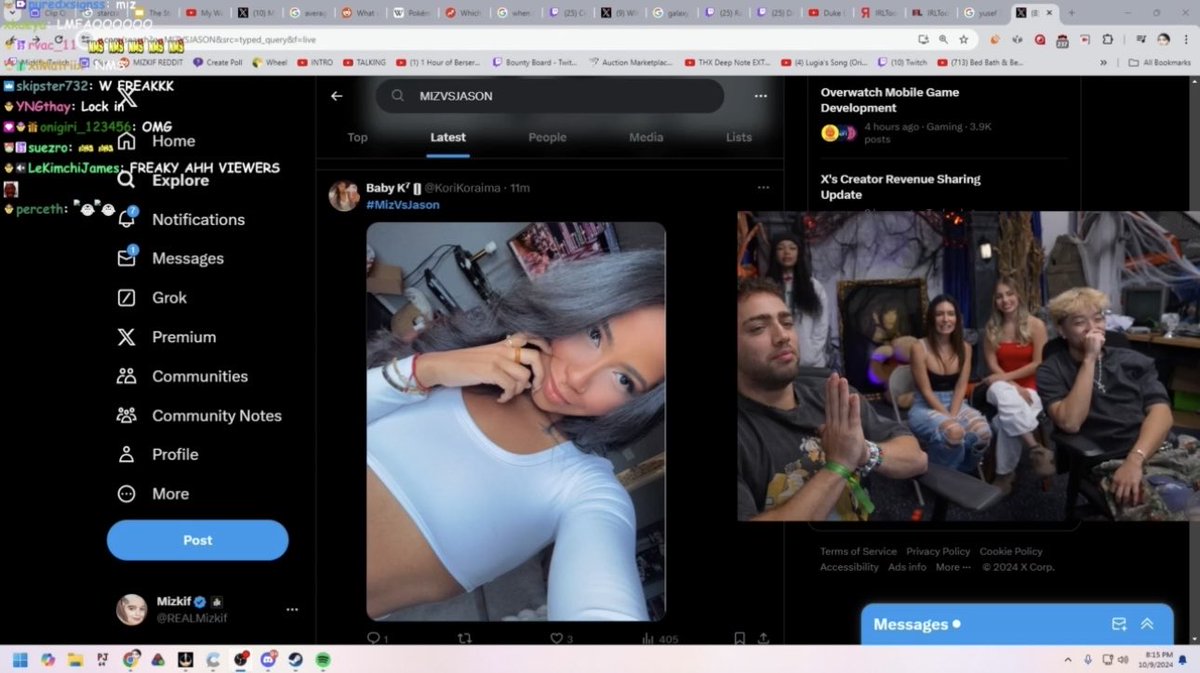1200x673 pixels.
Task: Open account switcher dots beside Mizkif
Action: pos(292,609)
